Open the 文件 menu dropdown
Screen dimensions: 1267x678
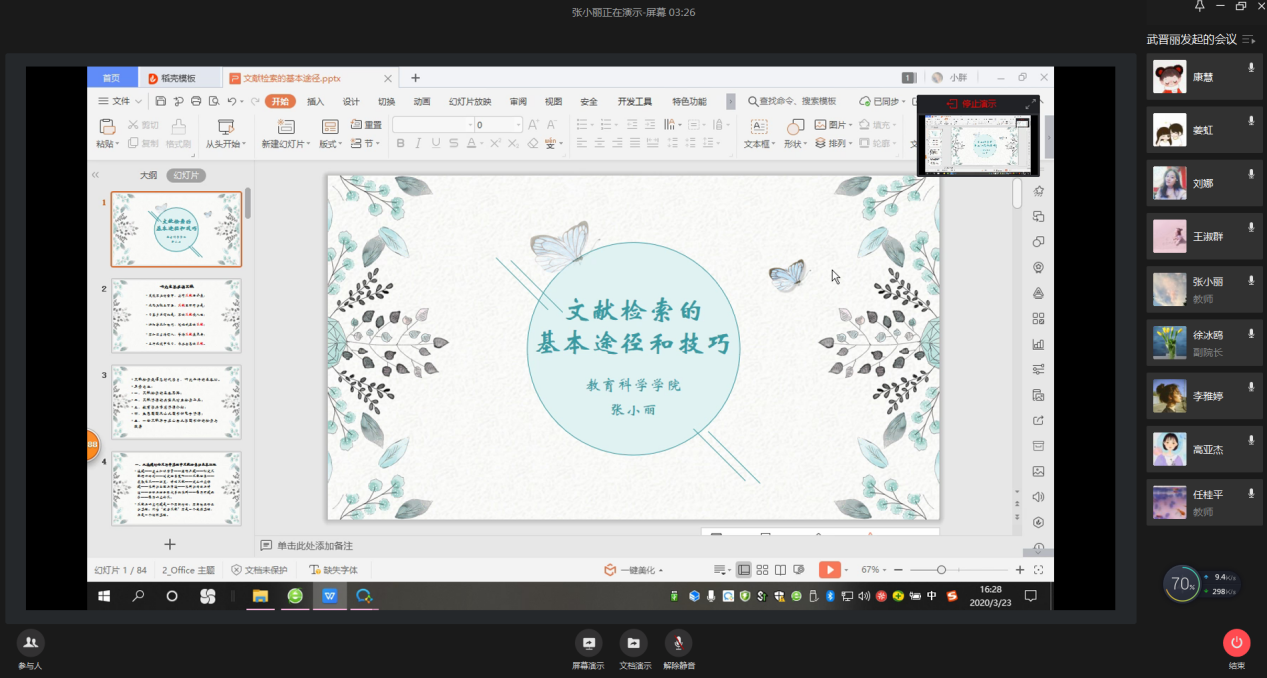pos(121,101)
